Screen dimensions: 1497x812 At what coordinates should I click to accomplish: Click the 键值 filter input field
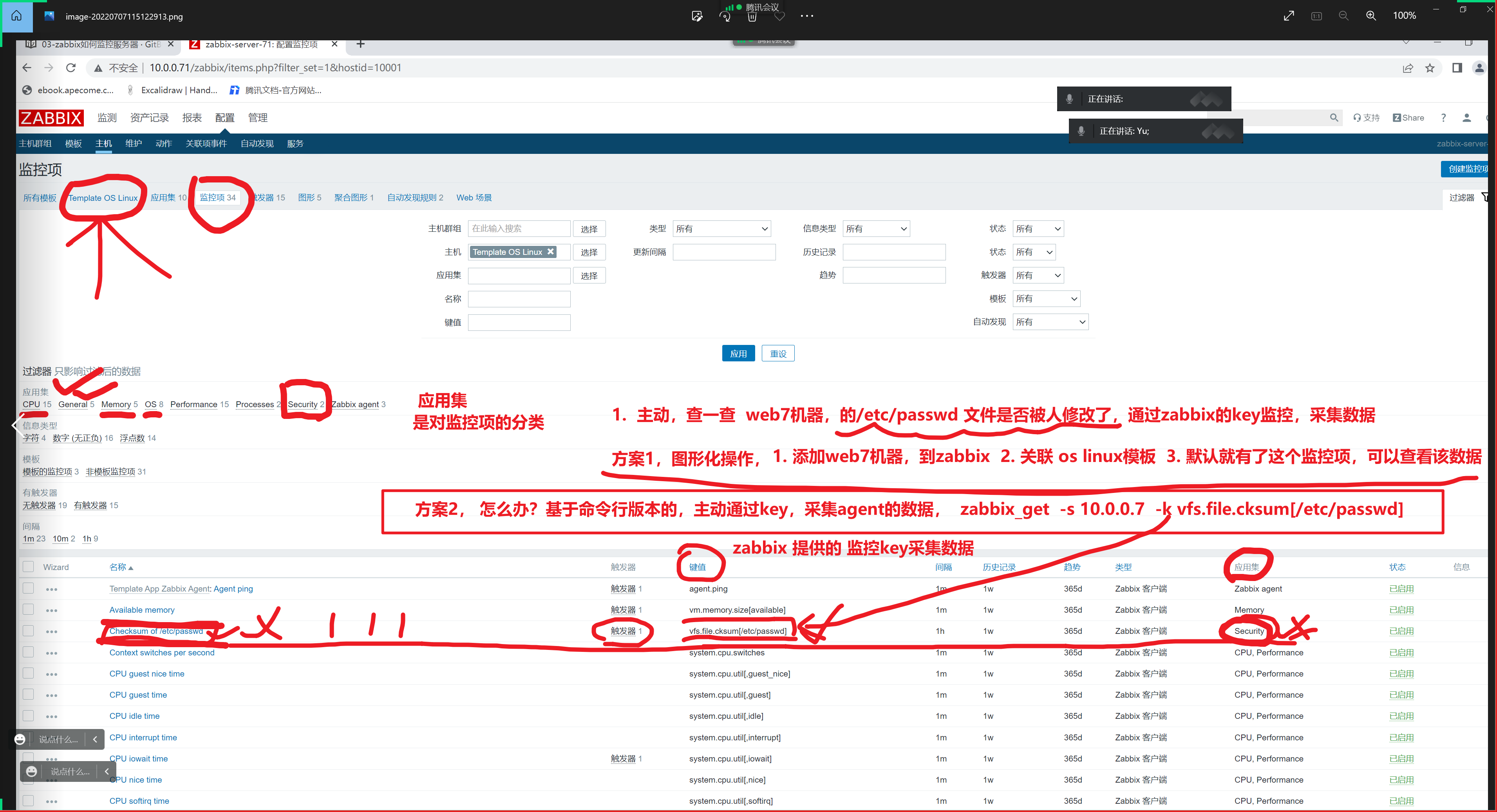click(x=519, y=322)
